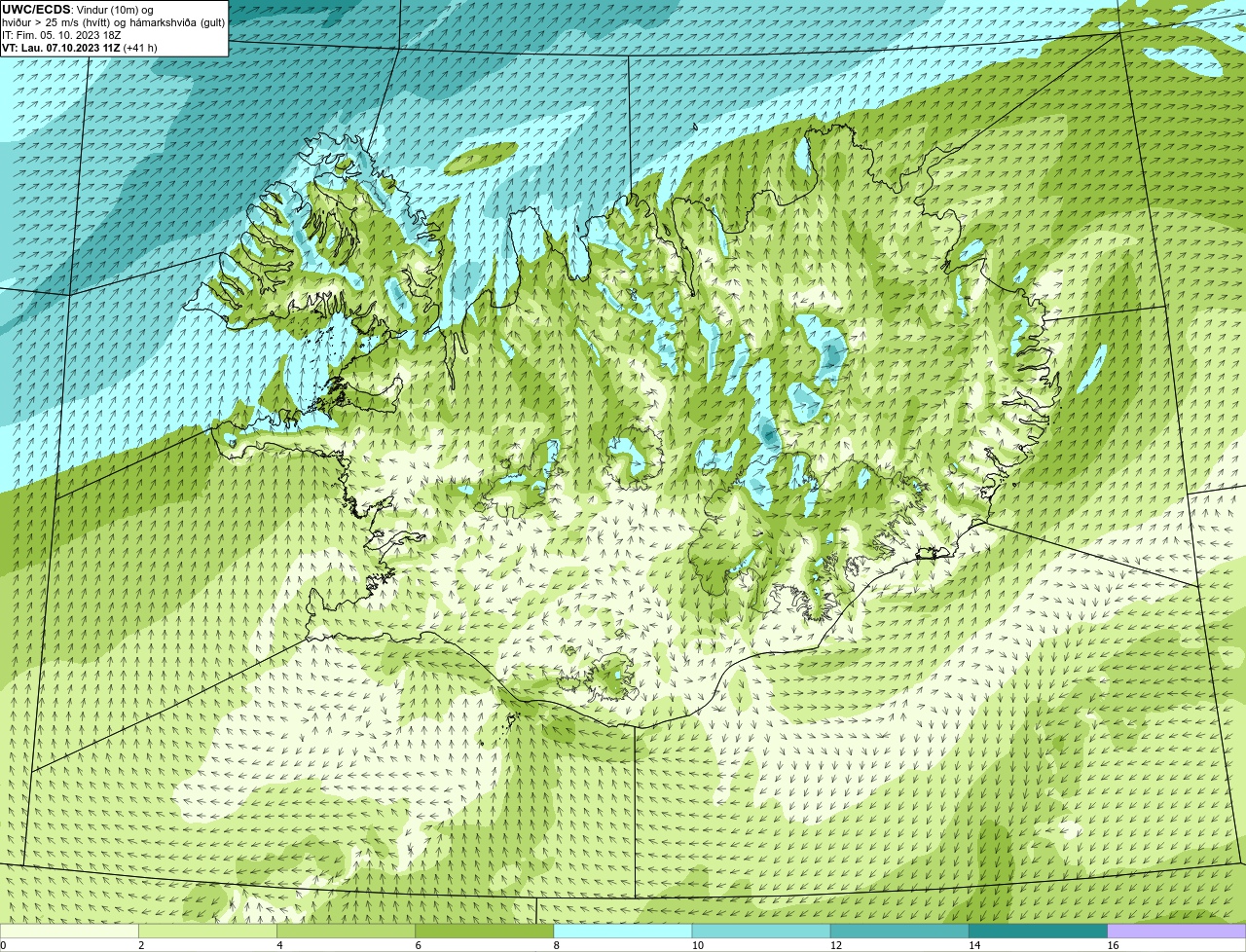Screen dimensions: 1246x952
Task: Click the 4–6 m/s green legend swatch
Action: pyautogui.click(x=346, y=931)
